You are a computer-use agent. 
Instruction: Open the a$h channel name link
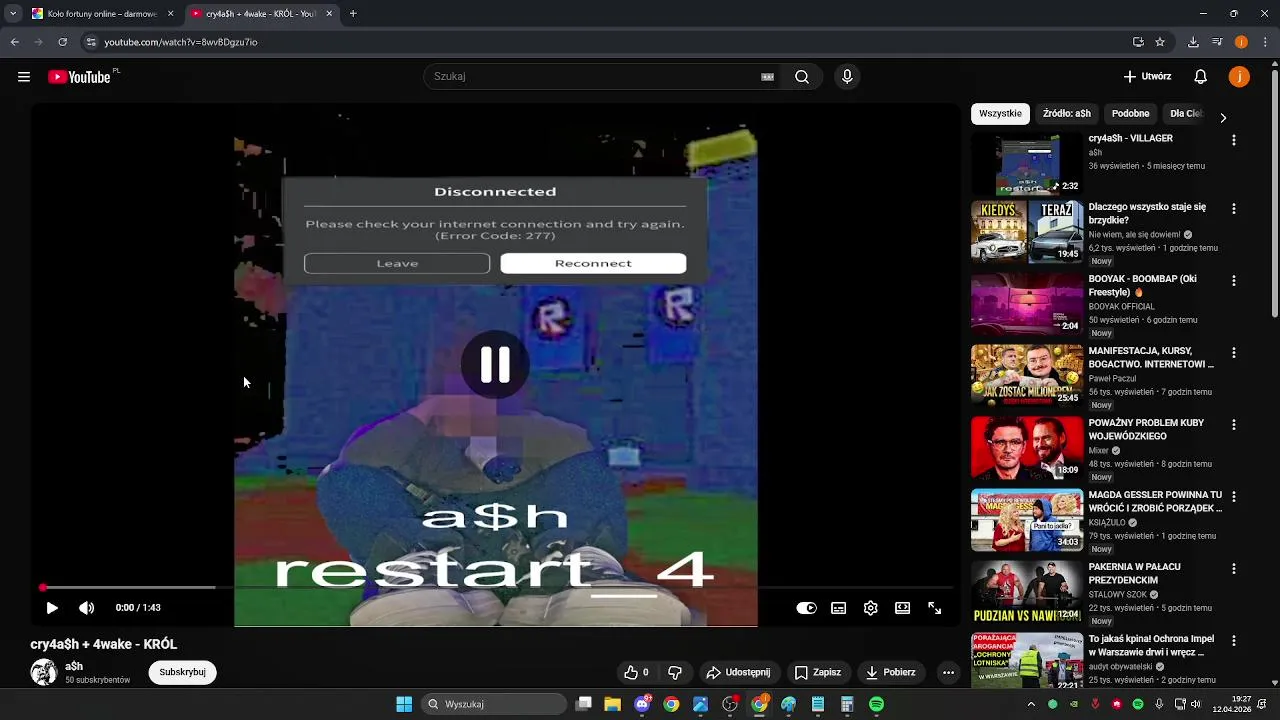[74, 666]
